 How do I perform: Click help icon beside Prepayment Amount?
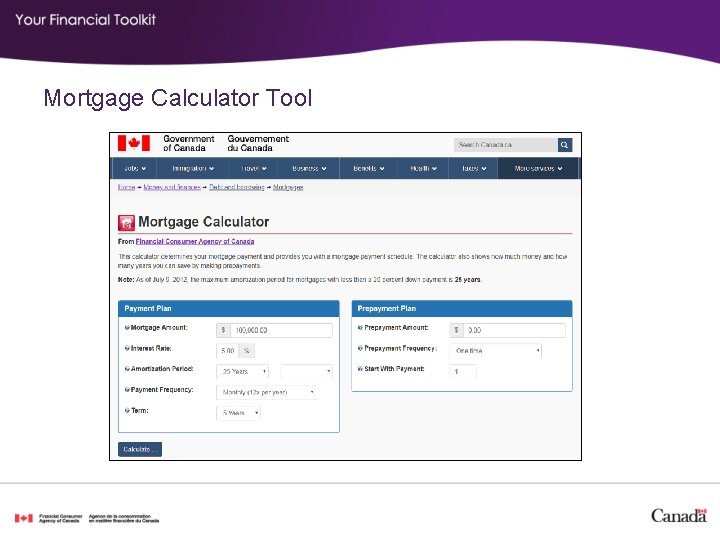(x=360, y=328)
